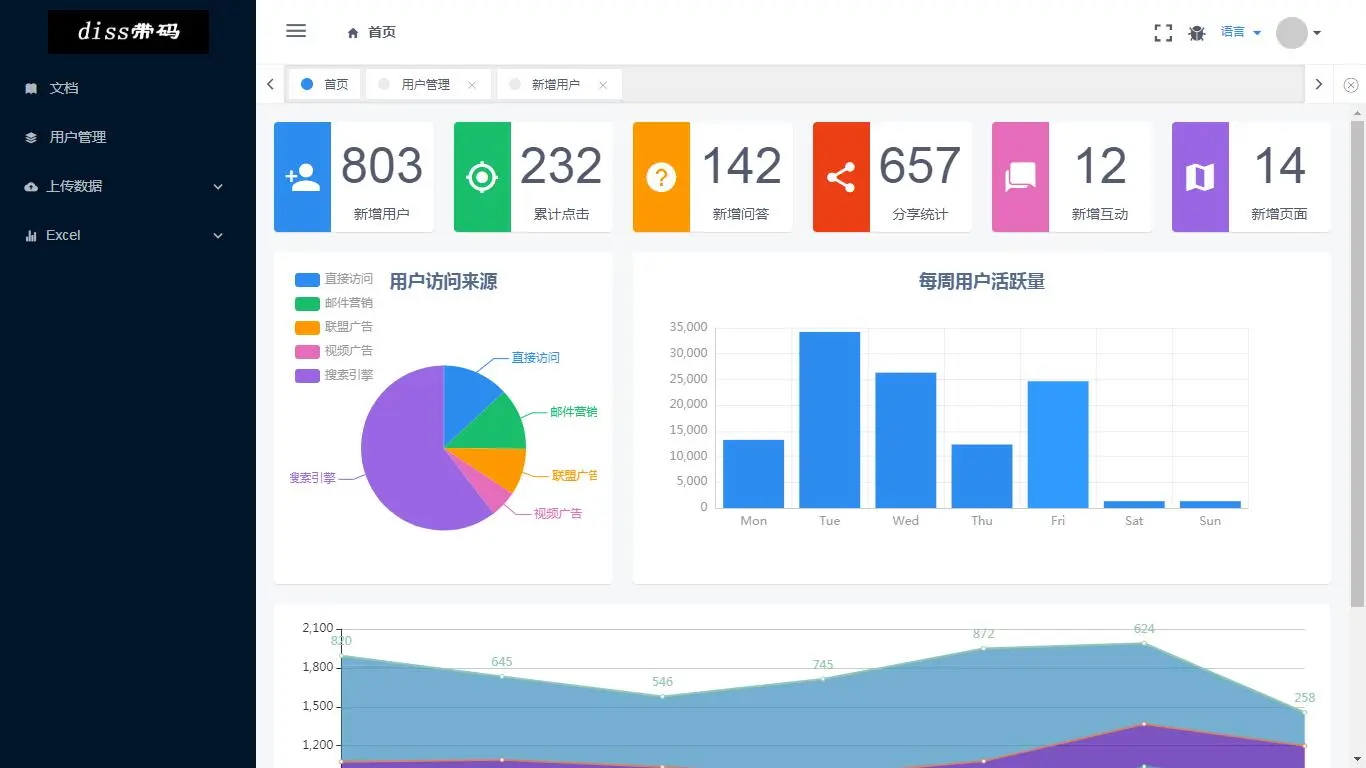Screen dimensions: 1366x768
Task: Click the pink chat icon on 新增互动 card
Action: pyautogui.click(x=1020, y=177)
